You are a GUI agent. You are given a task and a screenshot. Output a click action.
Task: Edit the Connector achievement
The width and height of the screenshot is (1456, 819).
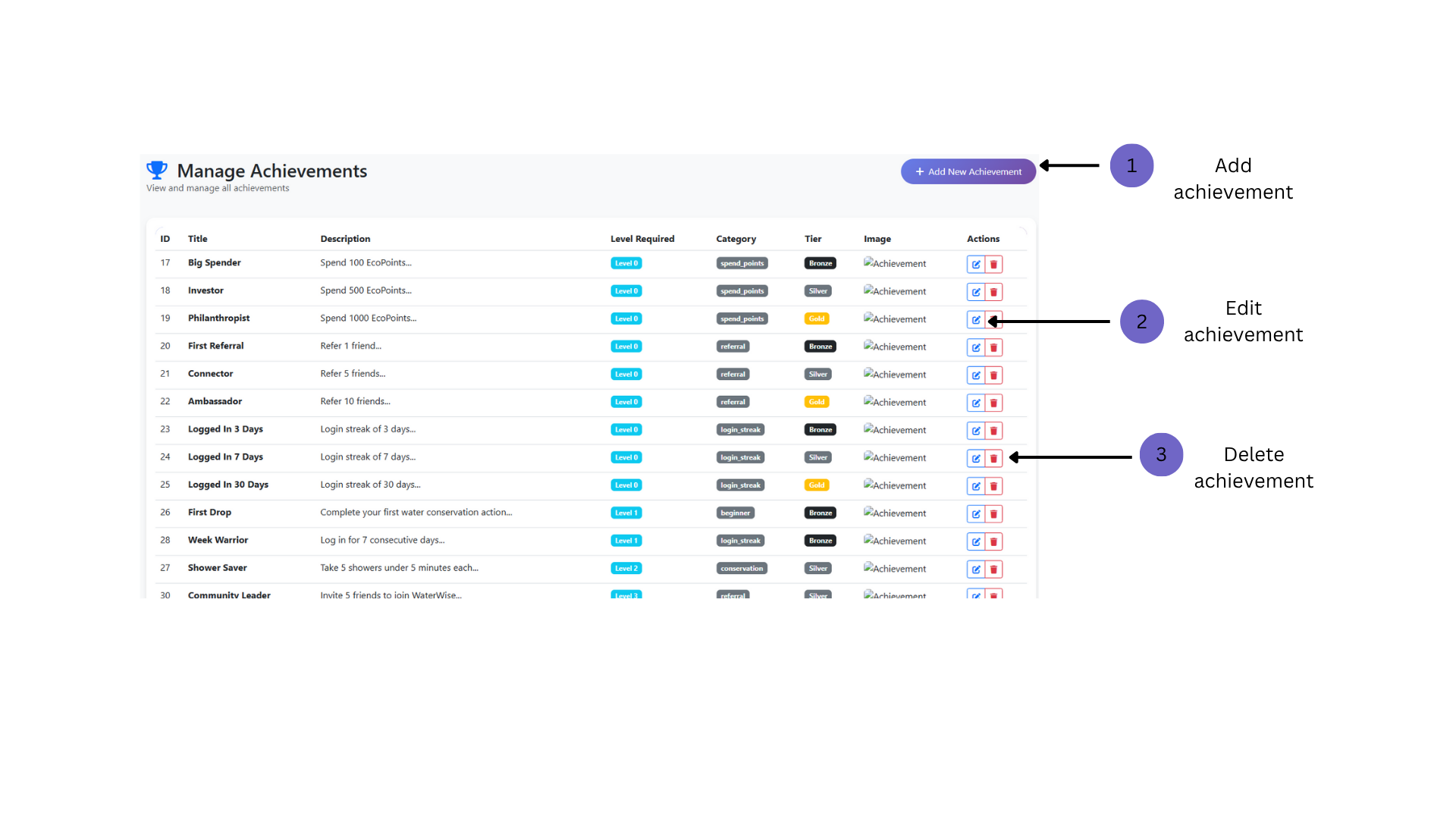tap(976, 375)
